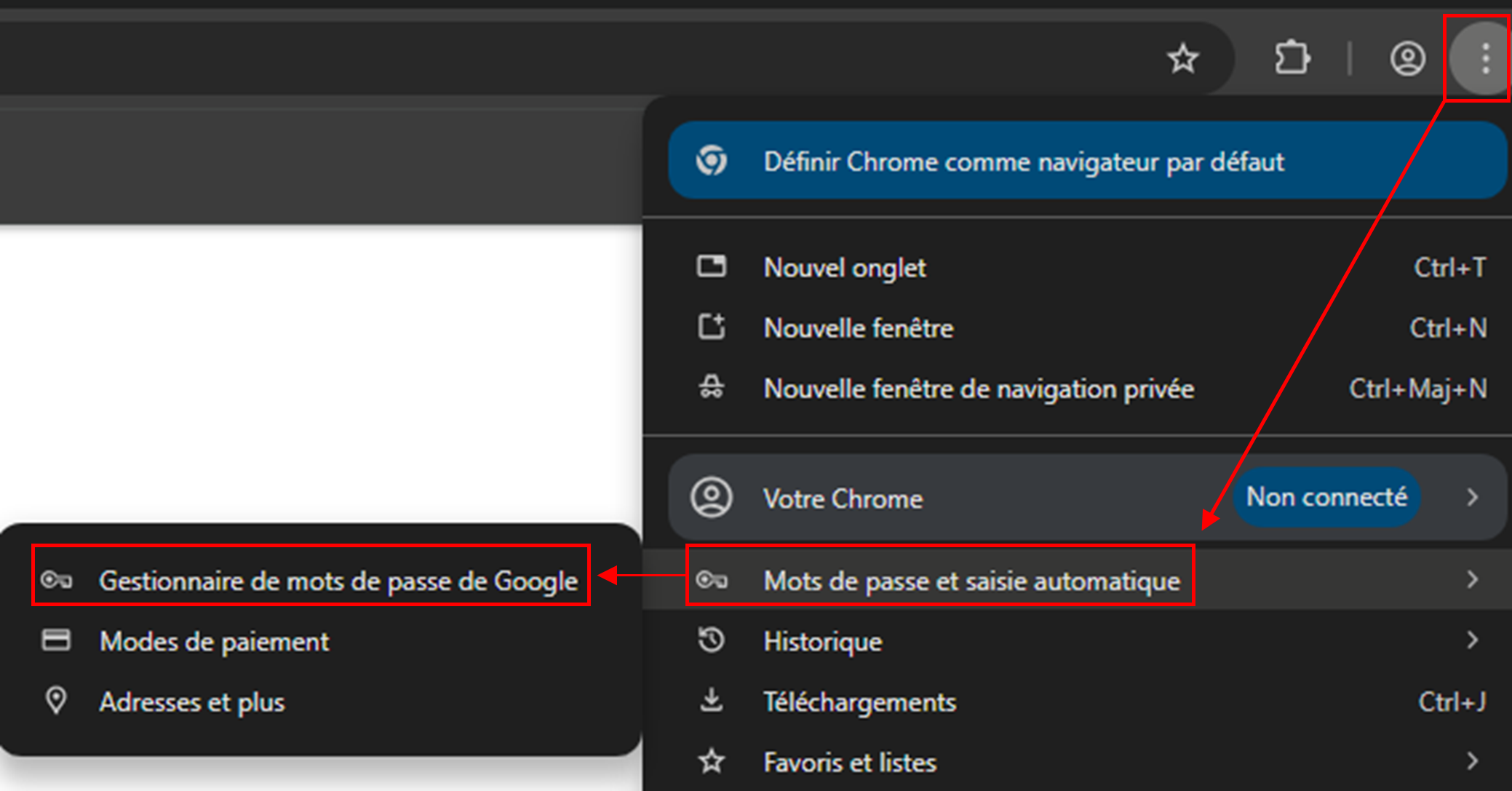
Task: Click the Modes de paiement card icon
Action: pyautogui.click(x=56, y=640)
